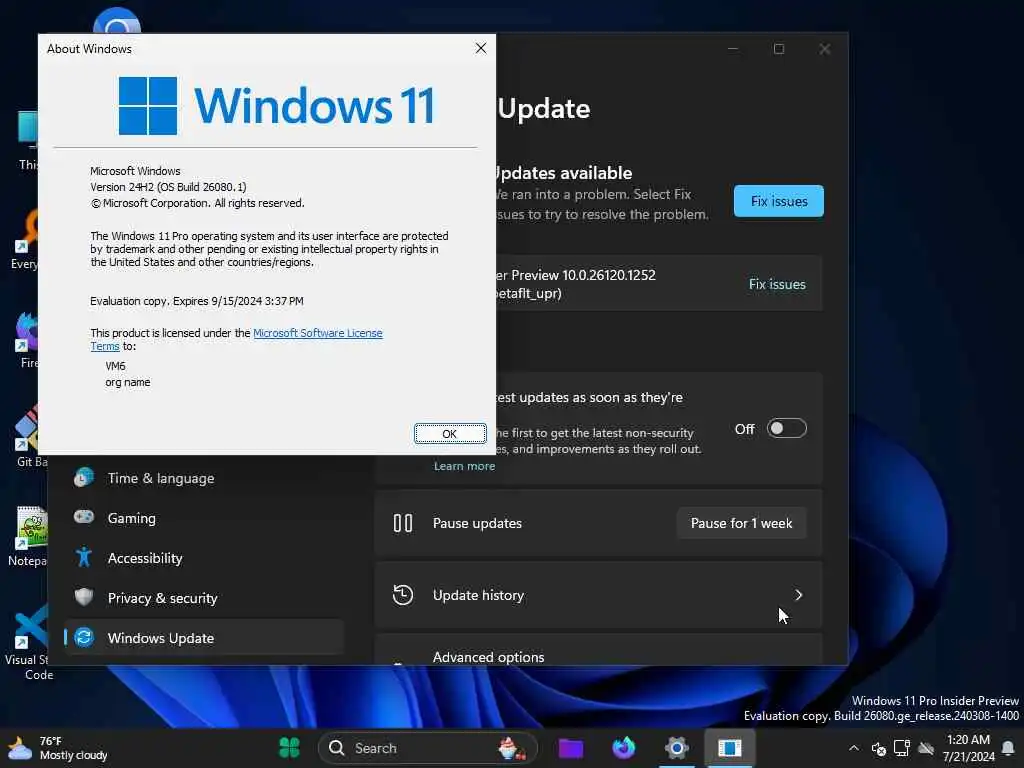Viewport: 1024px width, 768px height.
Task: Close the Settings window
Action: click(x=824, y=49)
